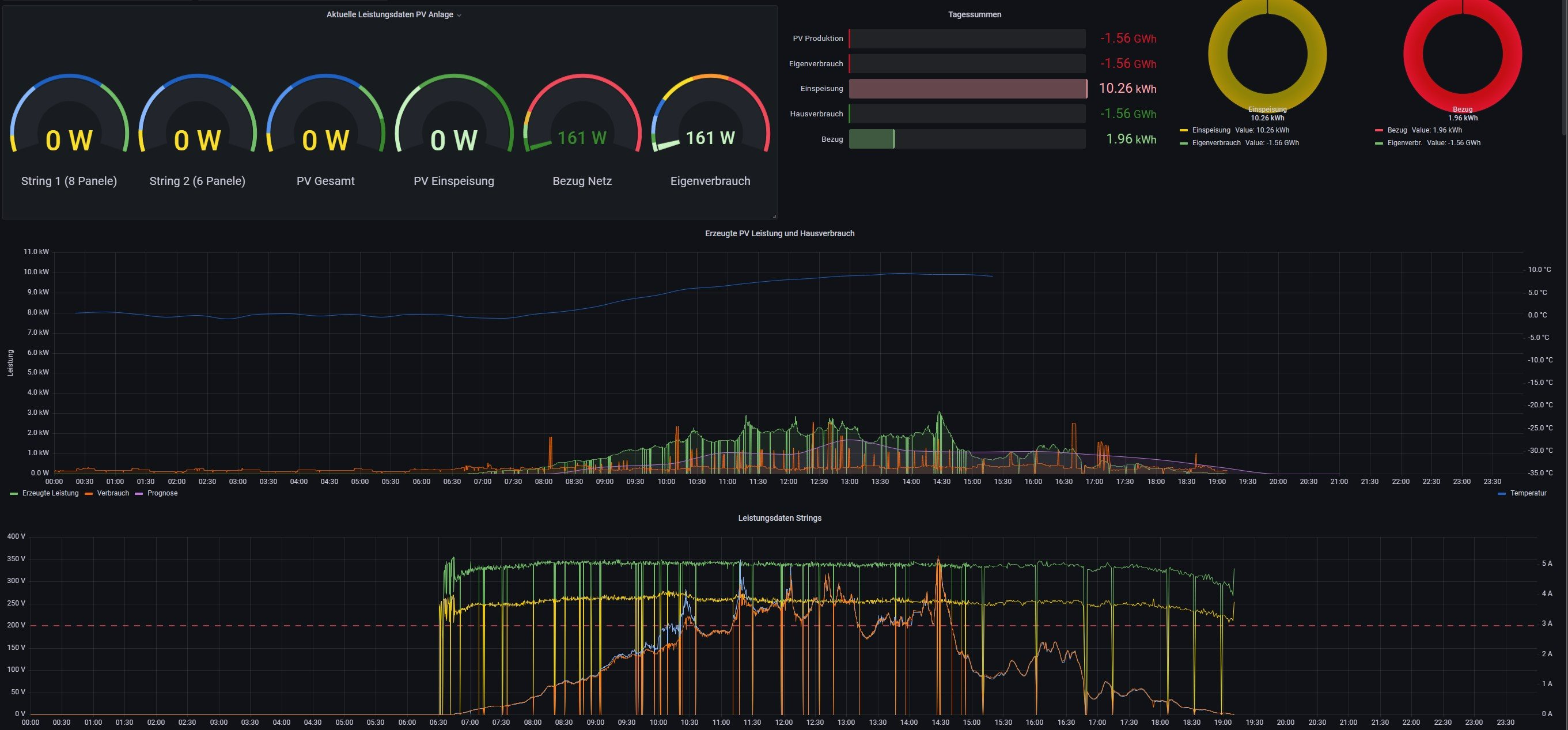1568x730 pixels.
Task: Toggle the 'Erzeugte Leistung' legend series
Action: pyautogui.click(x=50, y=493)
